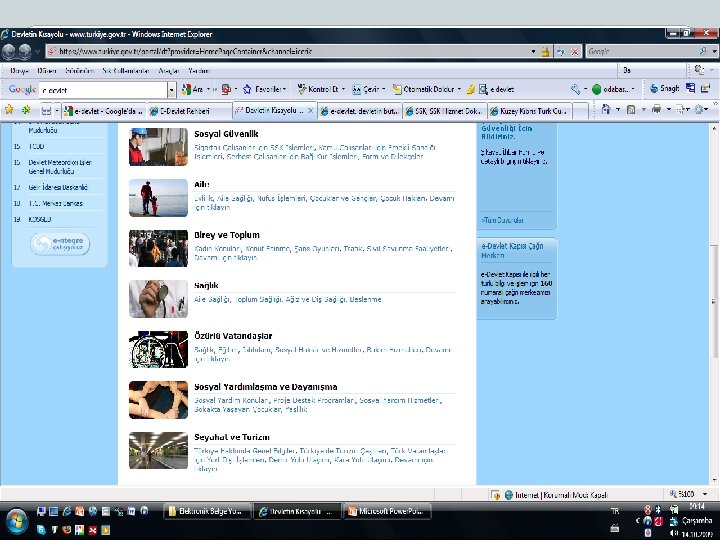Click the Microsoft PowerPoint taskbar button
720x540 pixels.
click(388, 511)
